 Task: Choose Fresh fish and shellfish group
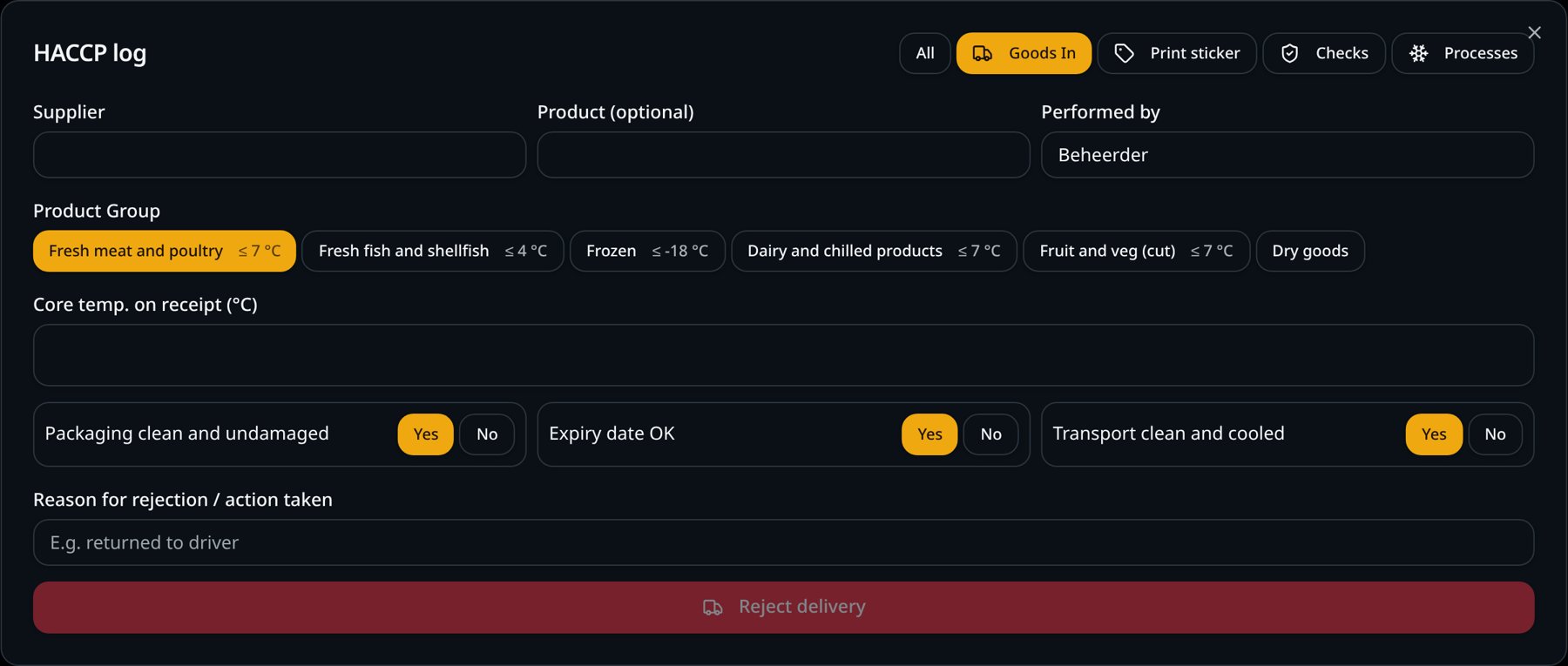coord(433,251)
